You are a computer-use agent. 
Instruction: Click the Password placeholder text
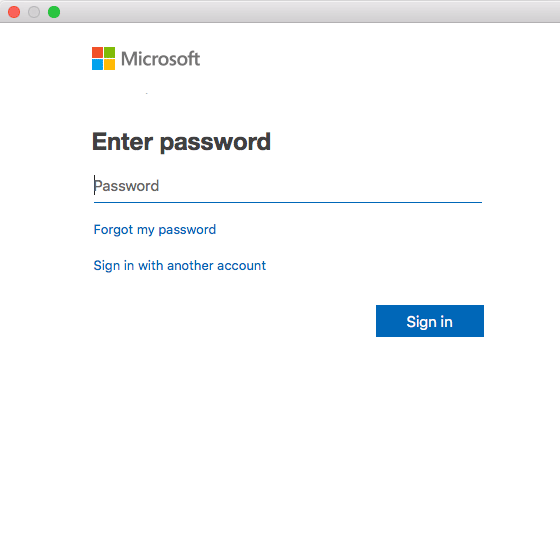tap(126, 186)
